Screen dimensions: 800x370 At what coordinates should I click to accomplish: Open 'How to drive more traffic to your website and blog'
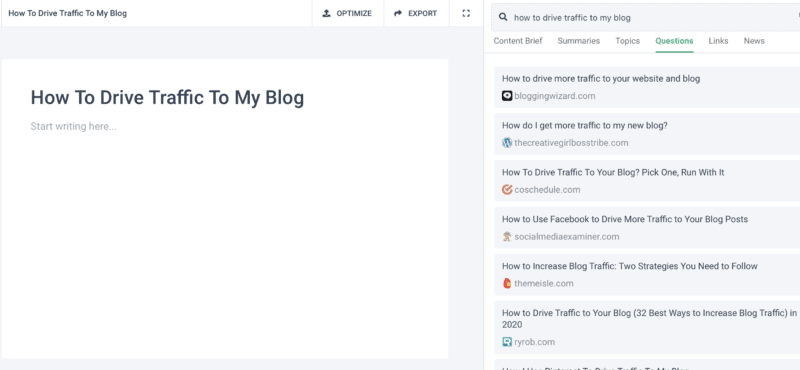pyautogui.click(x=601, y=79)
